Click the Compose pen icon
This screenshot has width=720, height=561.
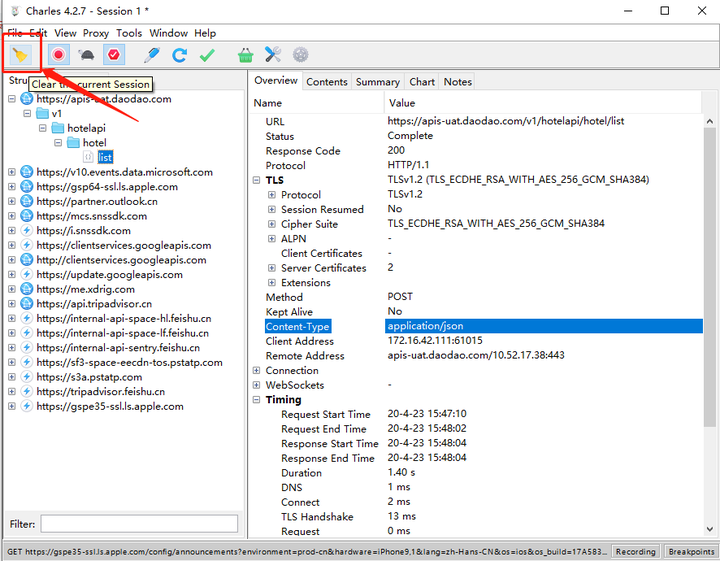152,55
